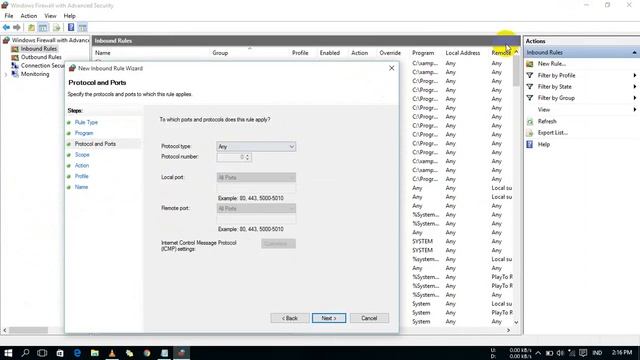640x360 pixels.
Task: Click the Forward arrow in the toolbar
Action: [x=17, y=27]
